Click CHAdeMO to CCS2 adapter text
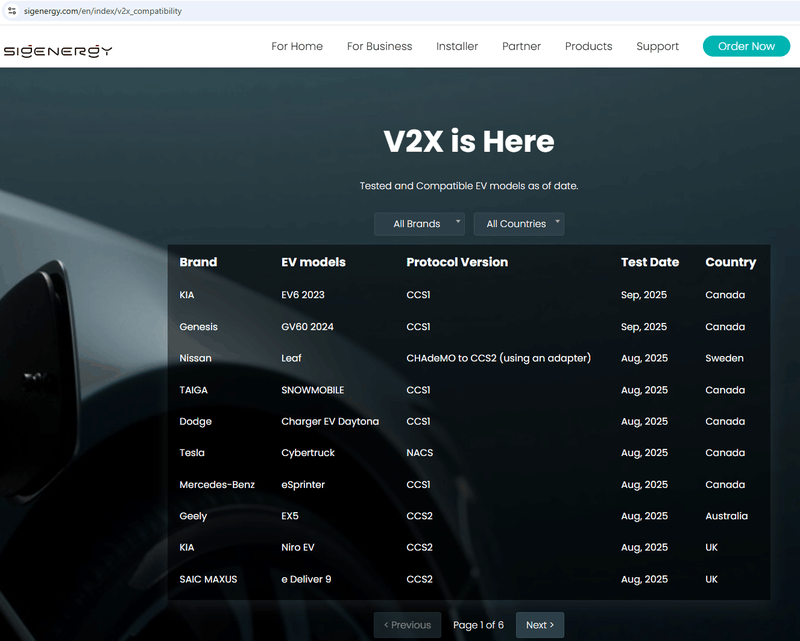This screenshot has width=800, height=641. 498,358
